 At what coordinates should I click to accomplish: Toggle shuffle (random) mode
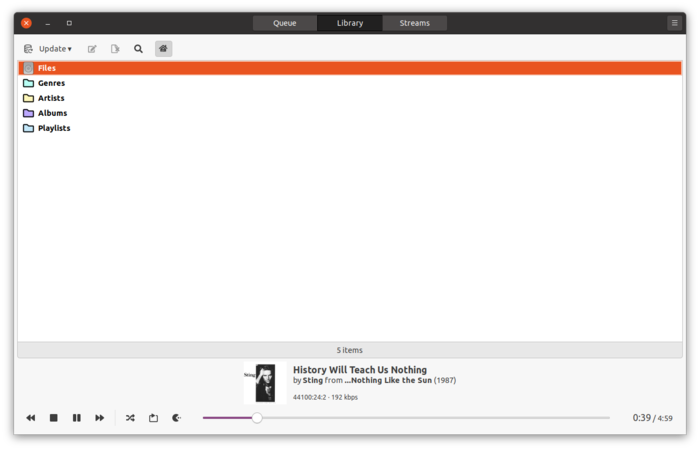tap(130, 418)
